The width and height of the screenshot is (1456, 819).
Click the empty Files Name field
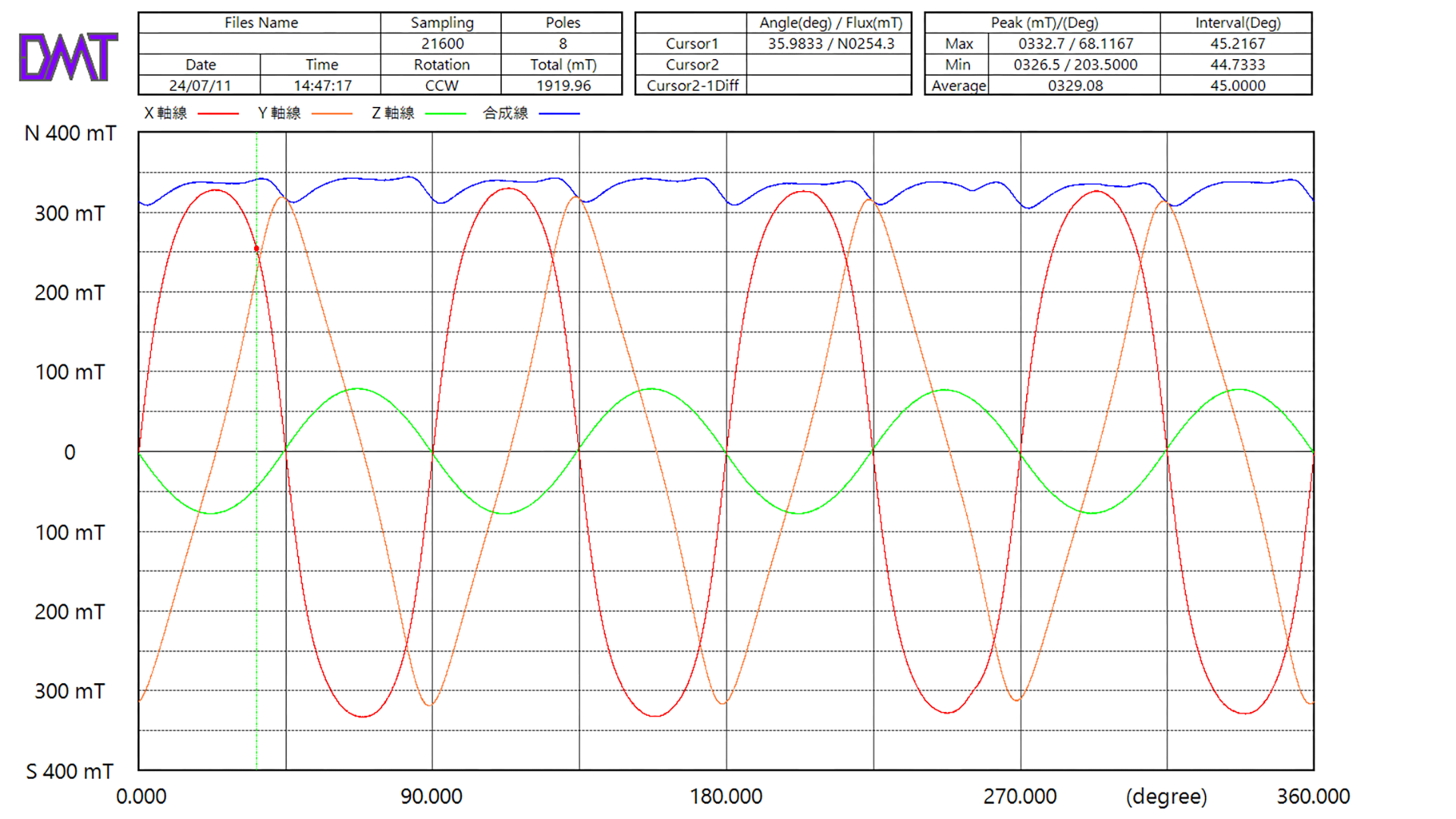point(259,44)
